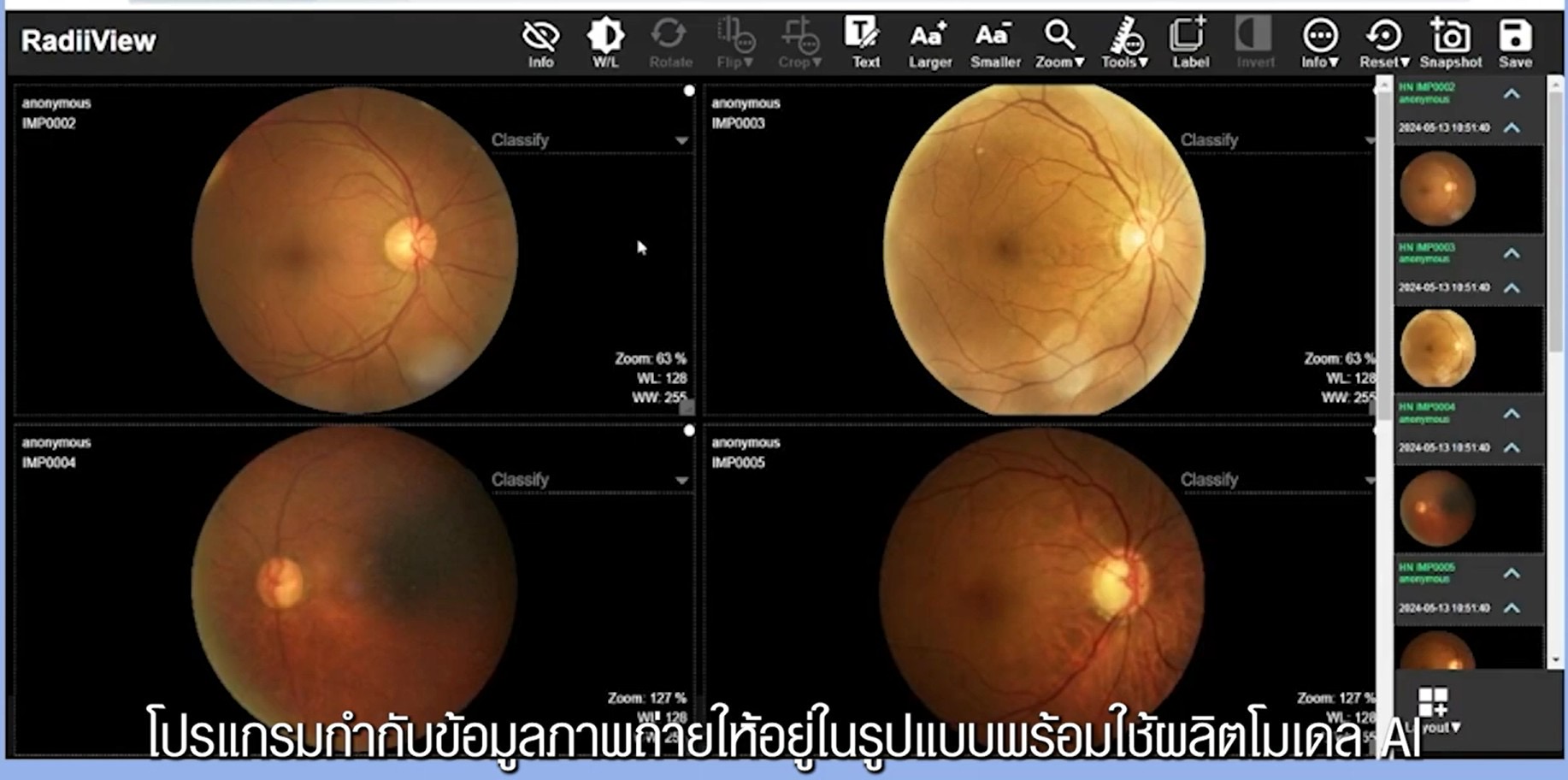Click the Label tool icon
Viewport: 1568px width, 780px height.
coord(1189,43)
